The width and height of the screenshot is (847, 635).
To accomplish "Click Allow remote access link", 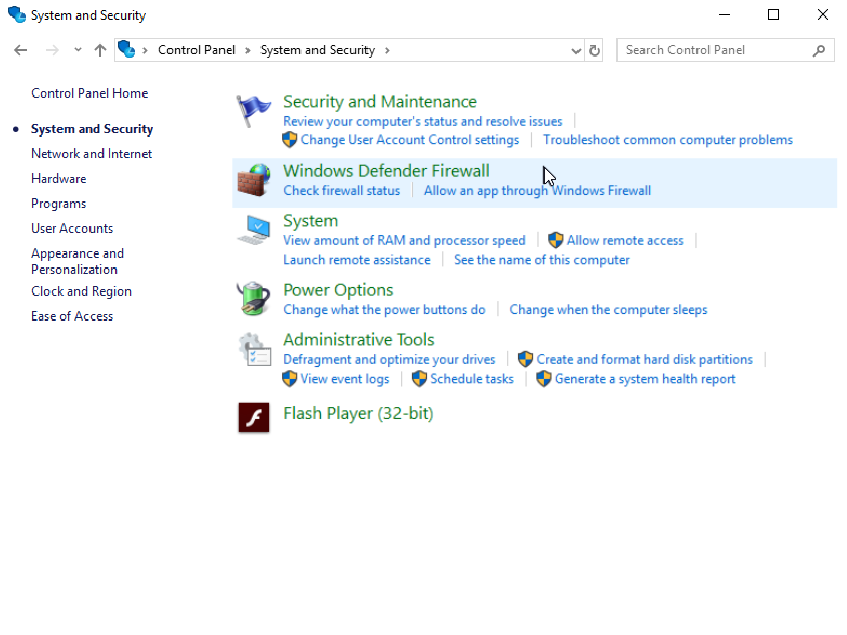I will (625, 240).
